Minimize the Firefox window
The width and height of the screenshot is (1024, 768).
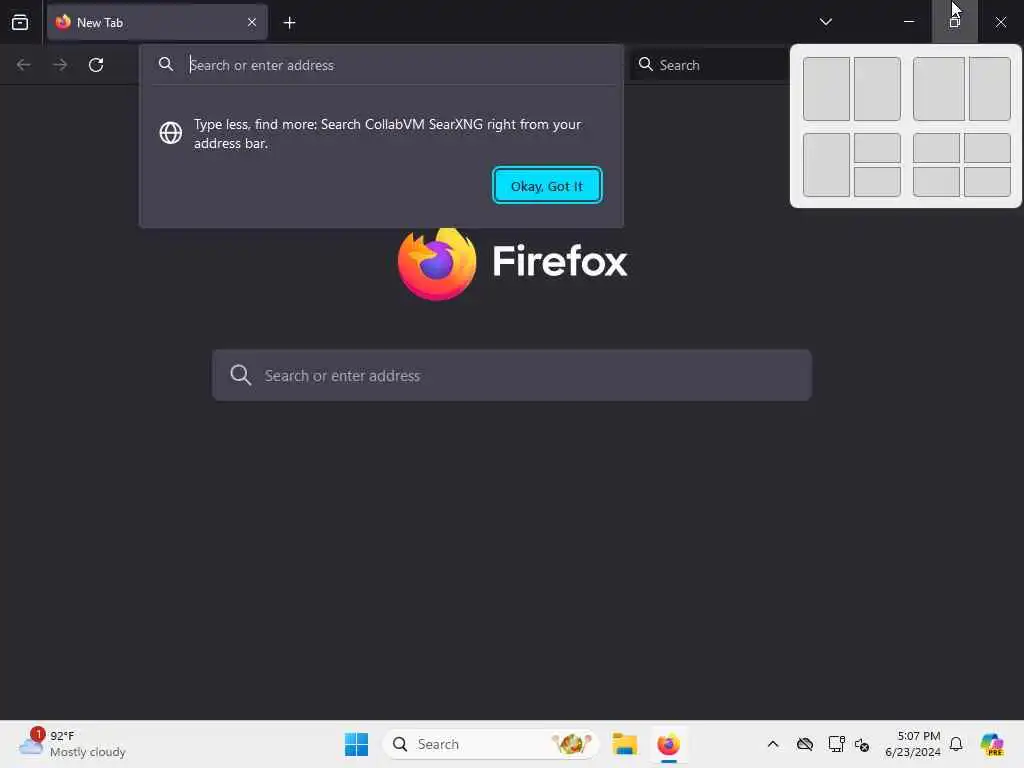tap(908, 22)
